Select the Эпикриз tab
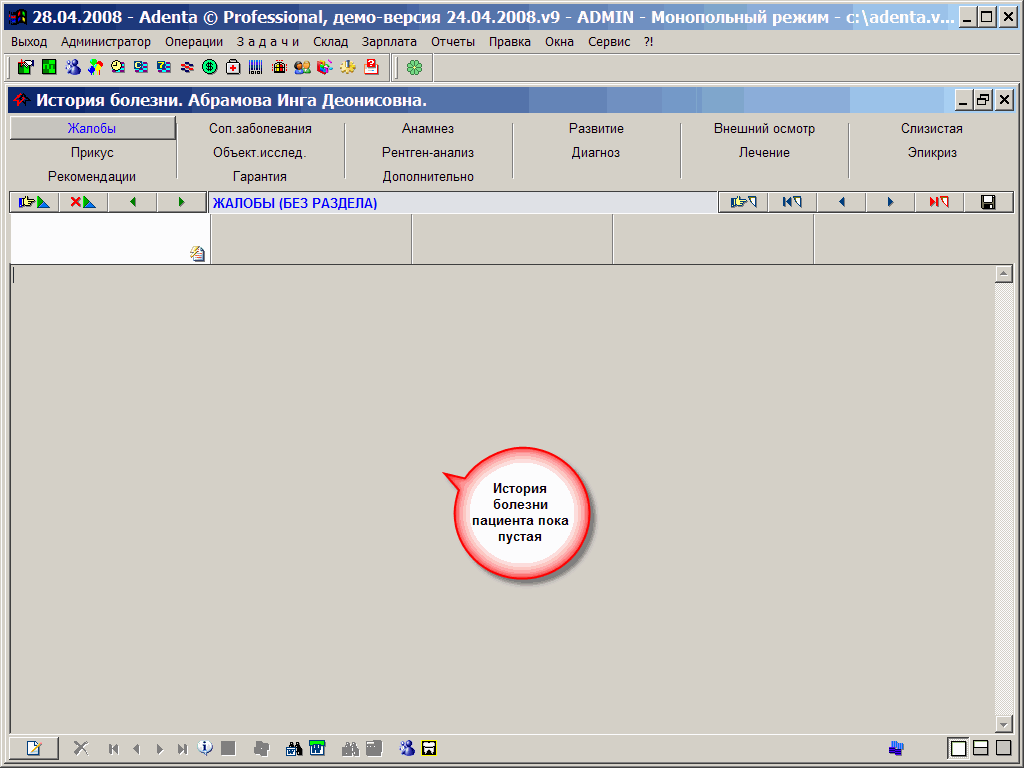Image resolution: width=1024 pixels, height=768 pixels. [x=932, y=153]
